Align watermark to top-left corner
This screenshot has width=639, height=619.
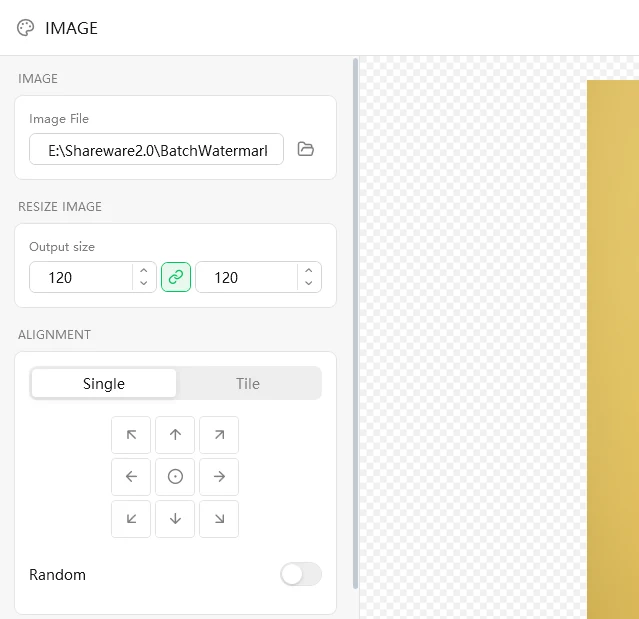(131, 435)
